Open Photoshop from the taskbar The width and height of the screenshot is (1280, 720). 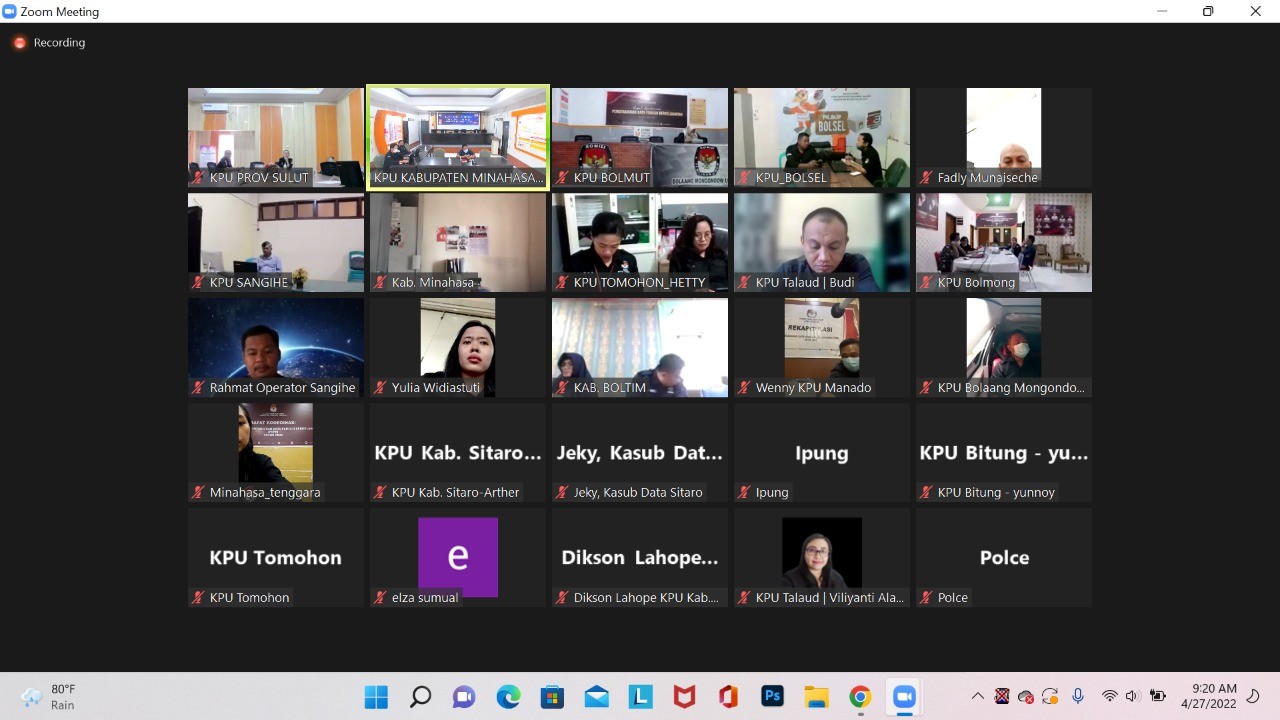pos(772,696)
